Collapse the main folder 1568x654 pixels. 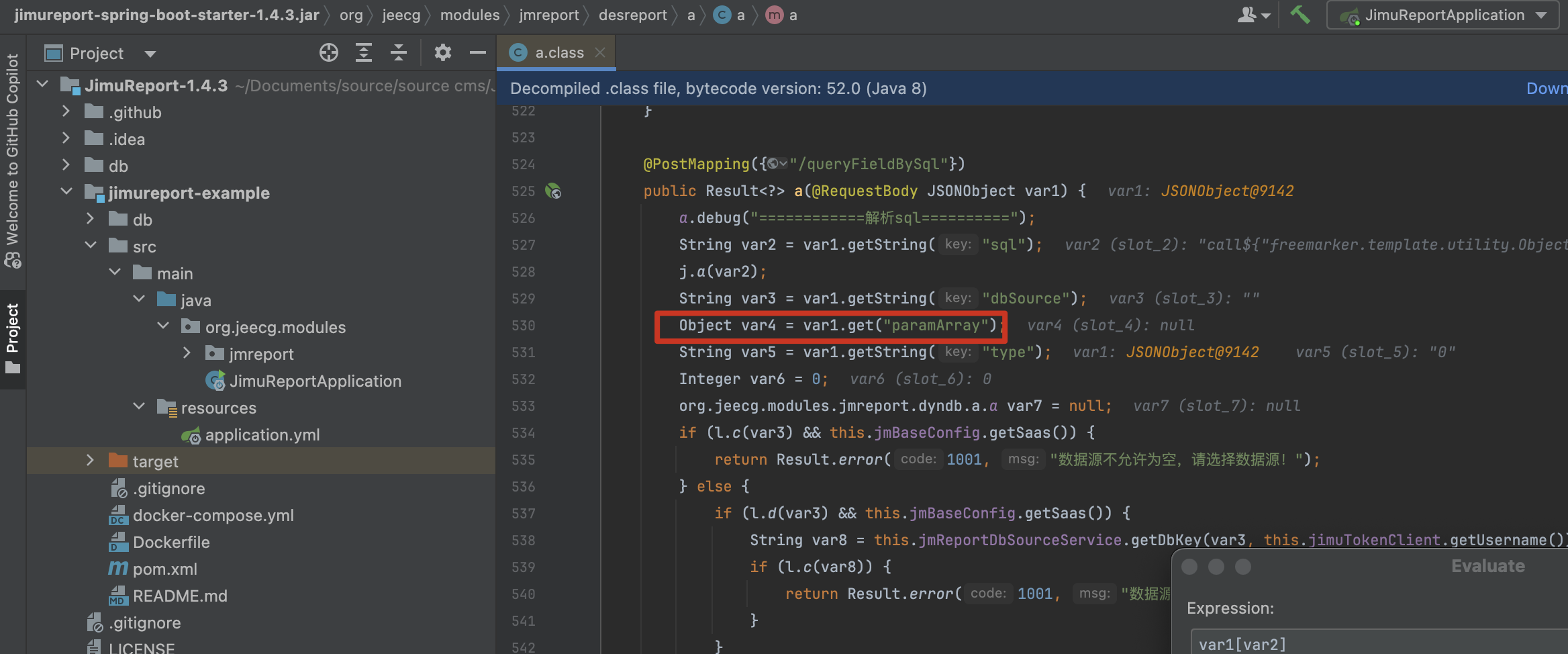(114, 273)
